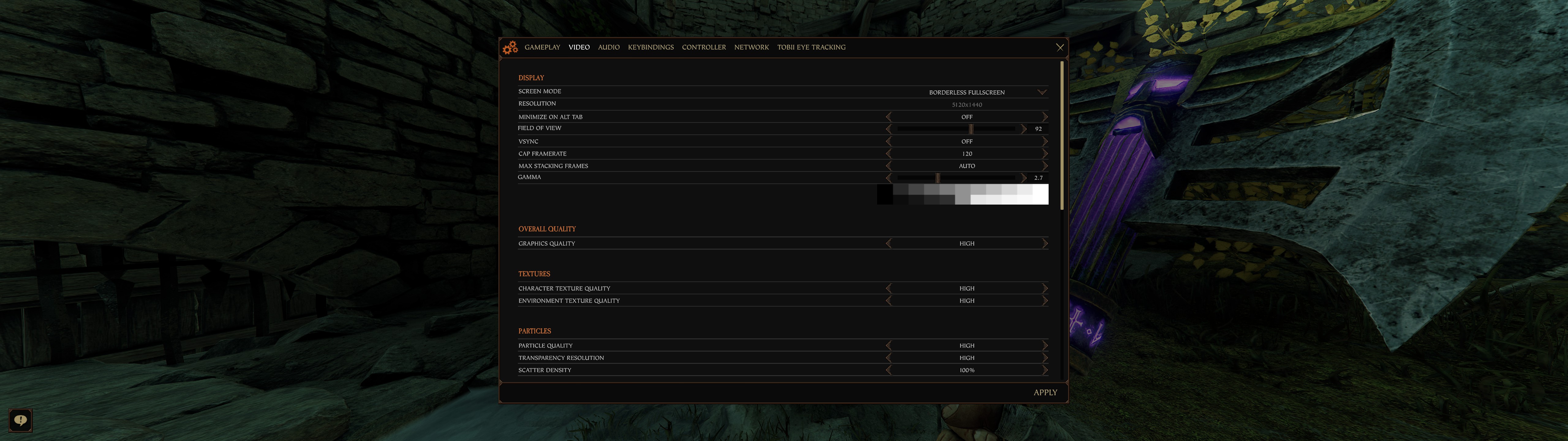Click the exclamation feedback icon bottom-left
This screenshot has height=441, width=1568.
21,420
